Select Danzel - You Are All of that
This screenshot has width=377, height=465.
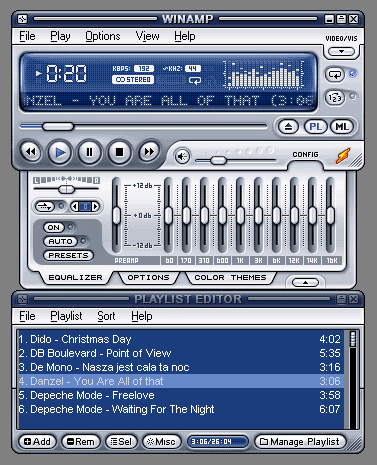(180, 381)
